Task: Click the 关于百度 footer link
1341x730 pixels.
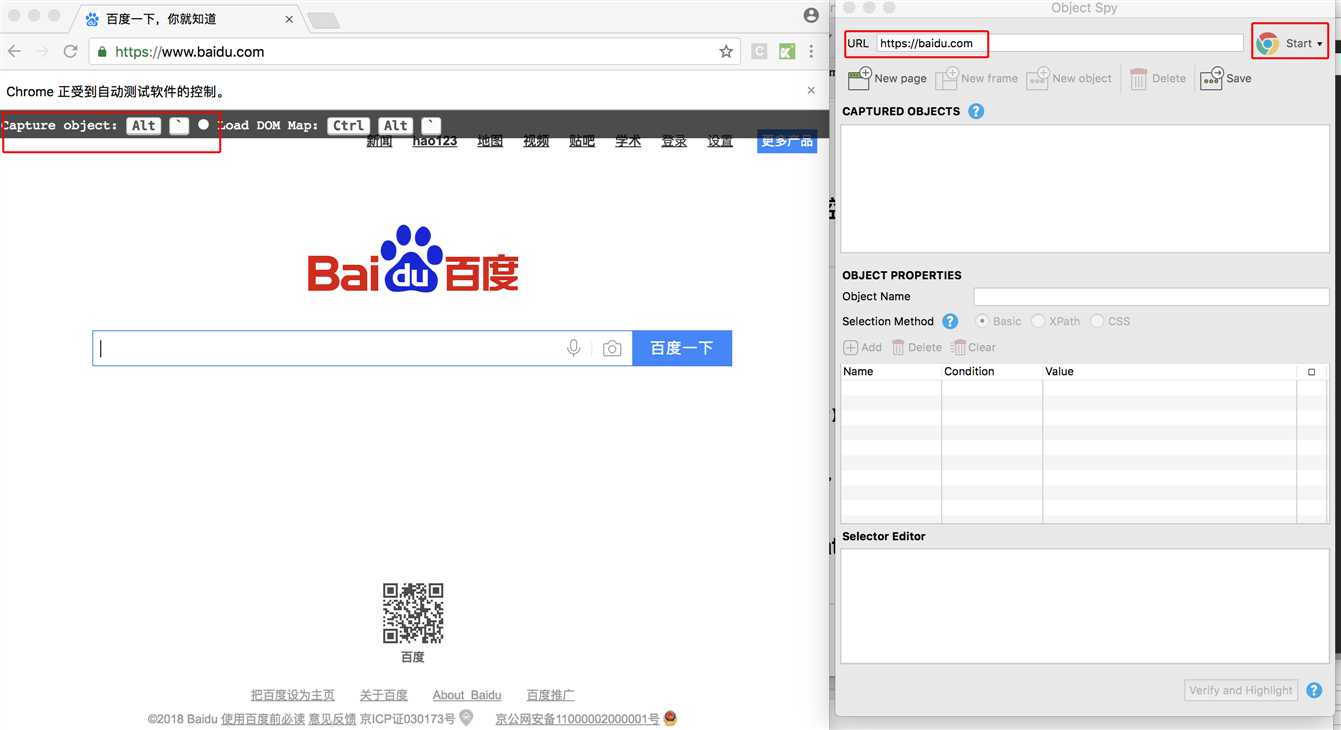Action: [384, 695]
